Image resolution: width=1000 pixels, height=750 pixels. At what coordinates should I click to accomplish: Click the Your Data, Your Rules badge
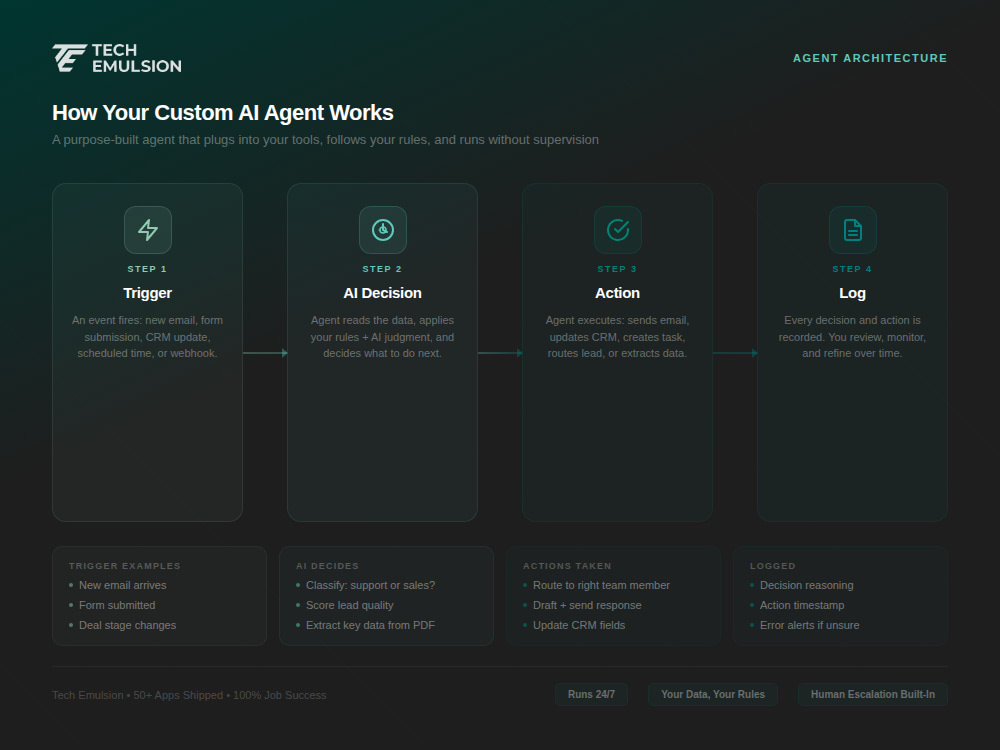click(x=712, y=695)
